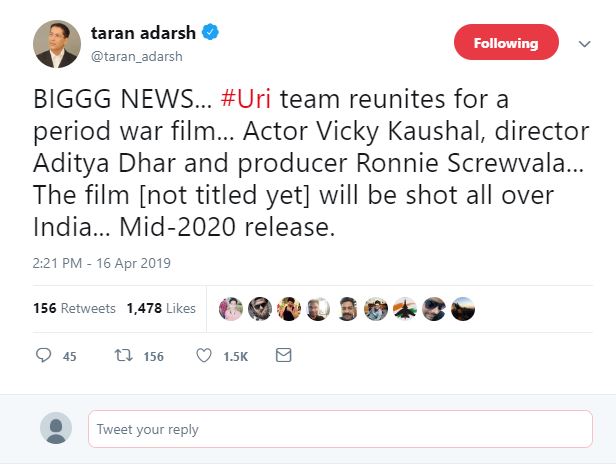Click gray avatar beside reply box
Image resolution: width=616 pixels, height=473 pixels.
point(56,429)
